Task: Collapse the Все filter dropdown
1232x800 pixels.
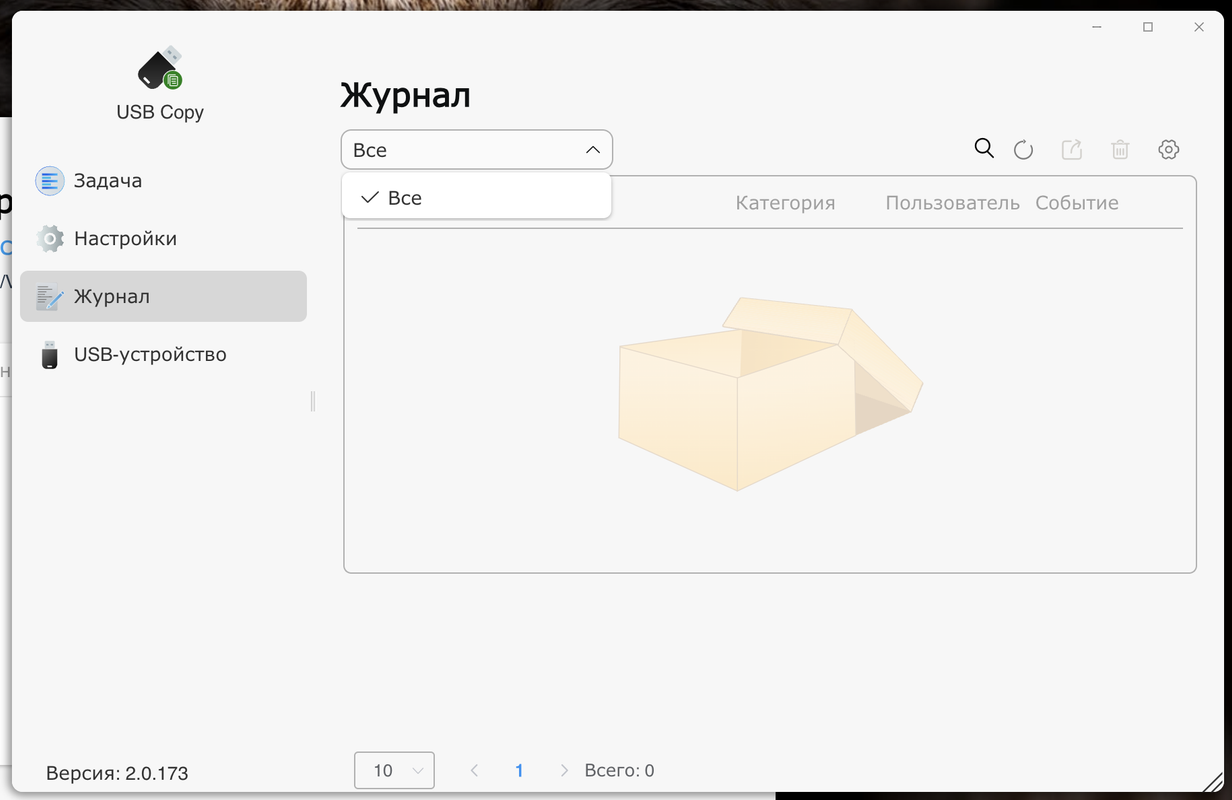Action: click(476, 150)
